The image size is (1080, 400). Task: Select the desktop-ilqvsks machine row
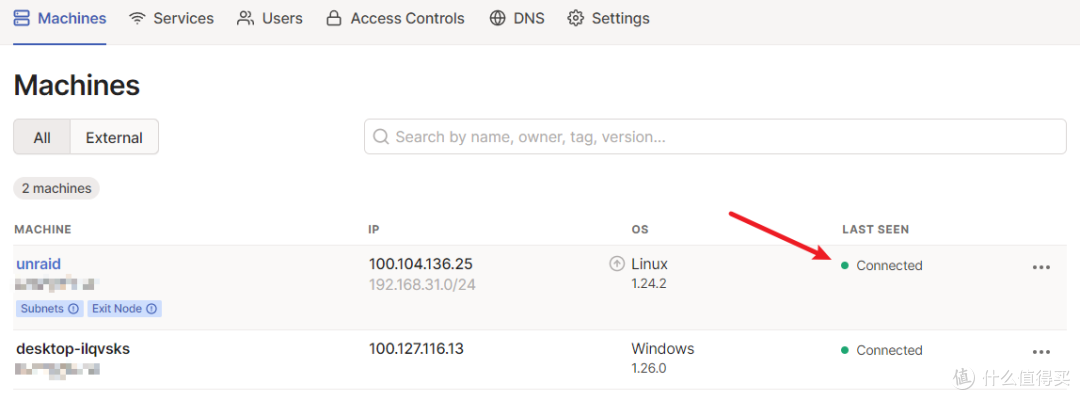click(x=540, y=359)
